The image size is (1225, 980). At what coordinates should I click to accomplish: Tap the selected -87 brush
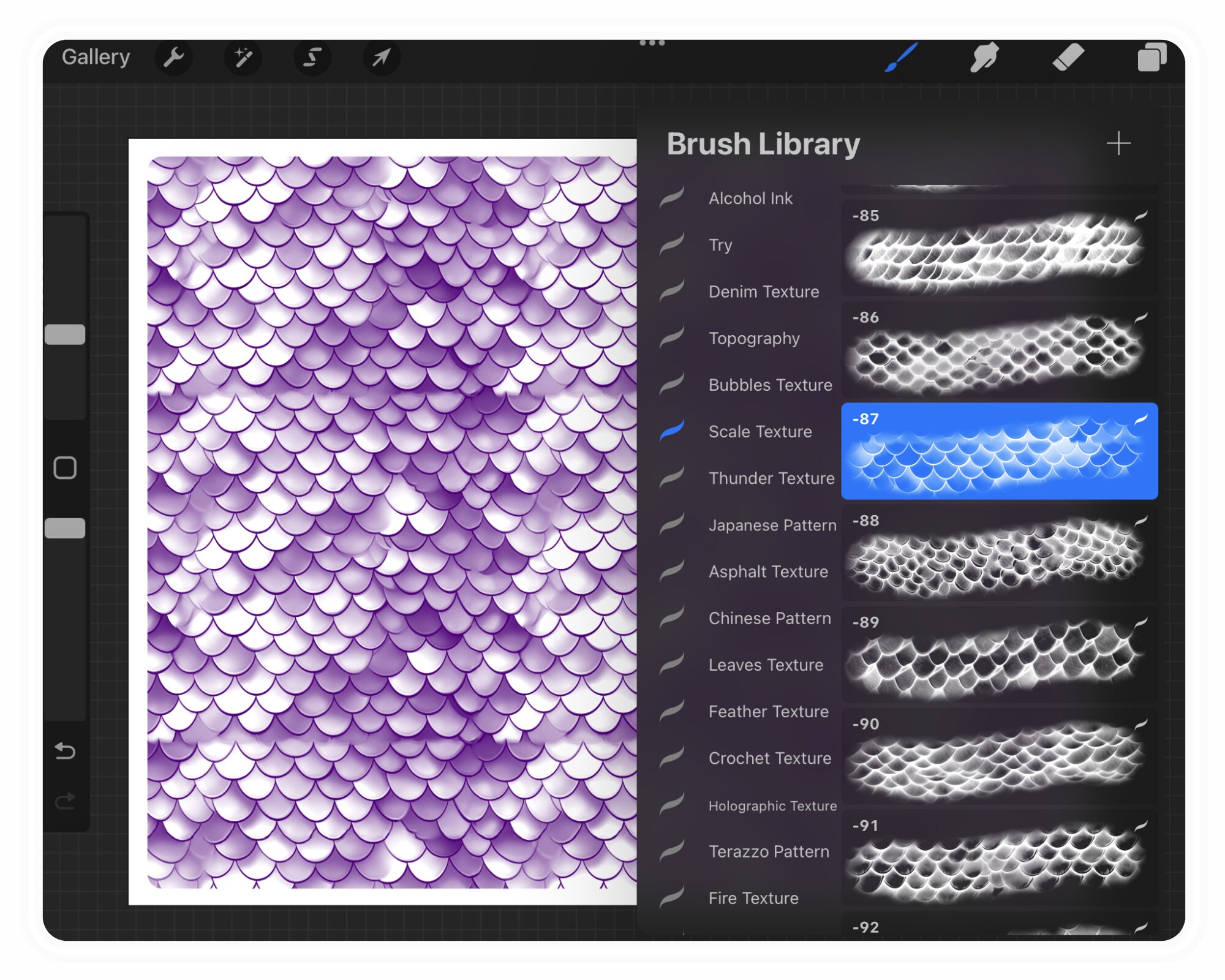tap(999, 451)
